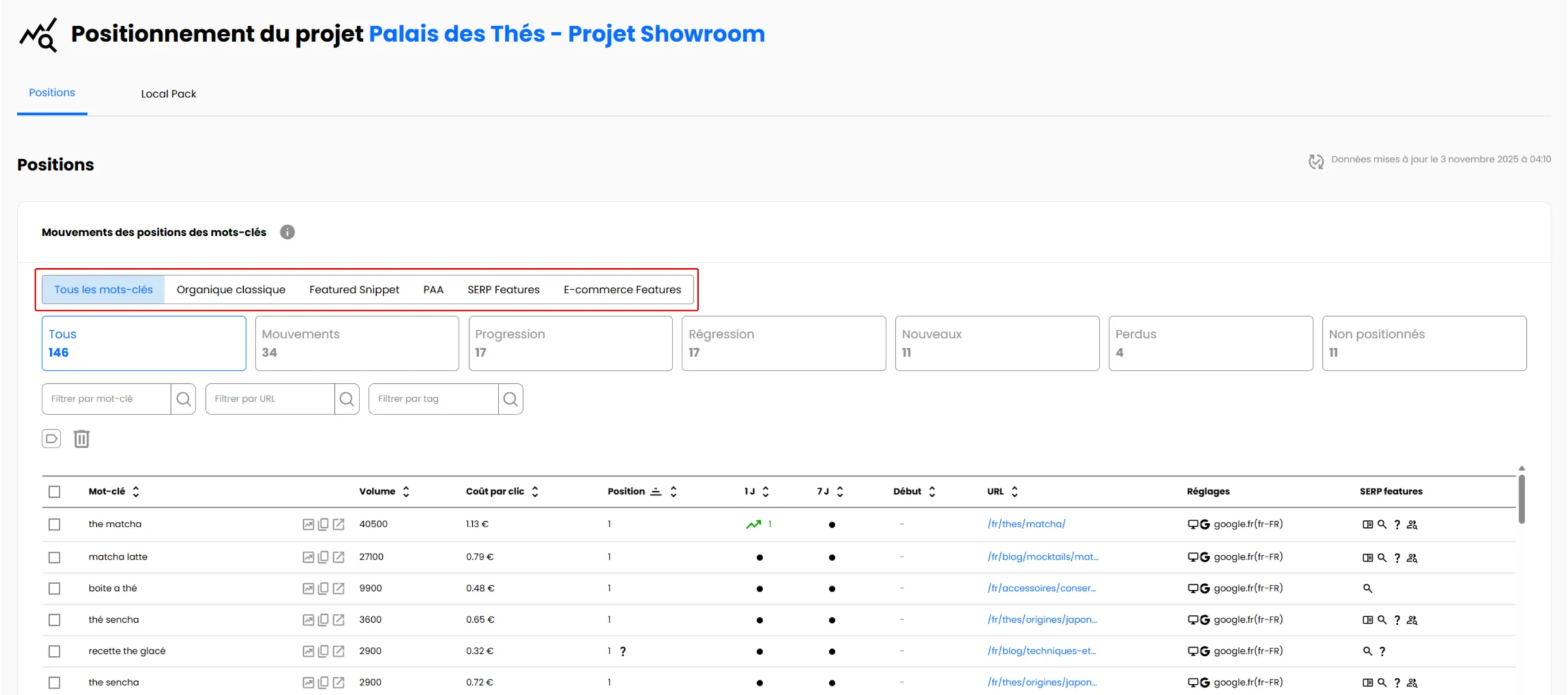The image size is (1568, 695).
Task: Click the data refresh icon near update date
Action: pos(1316,161)
